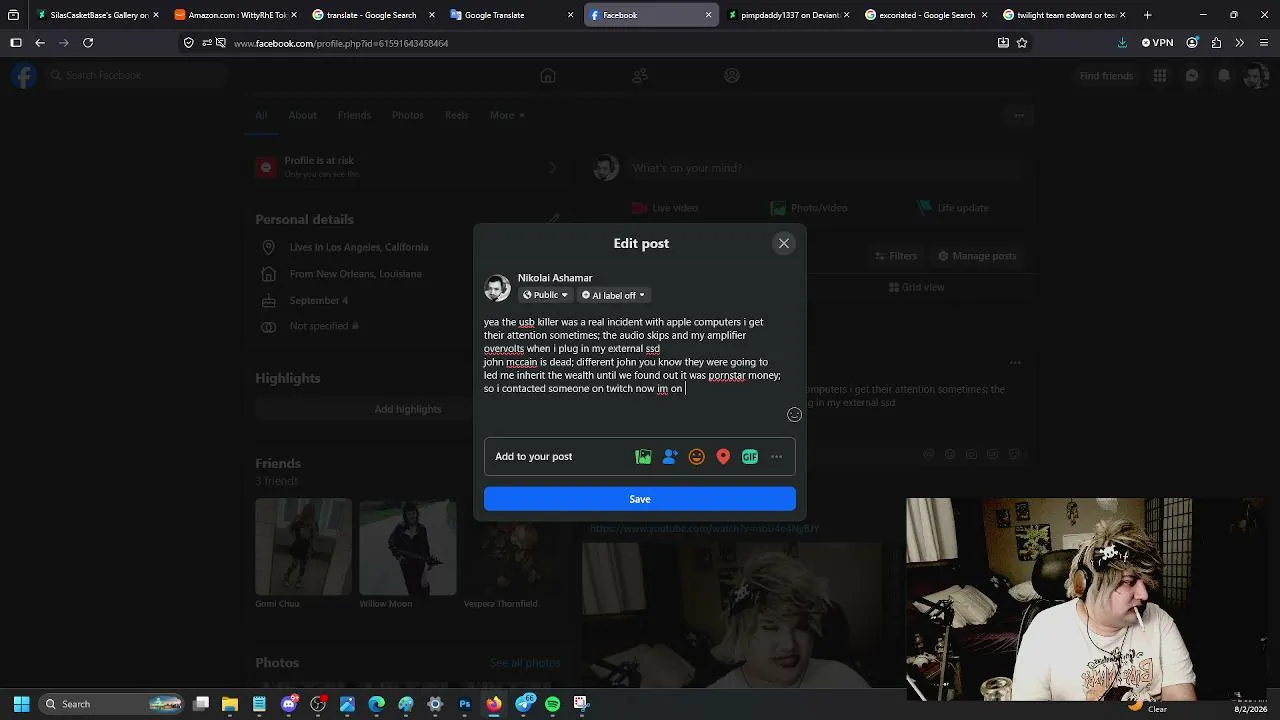Go forward to the next page

(x=64, y=43)
